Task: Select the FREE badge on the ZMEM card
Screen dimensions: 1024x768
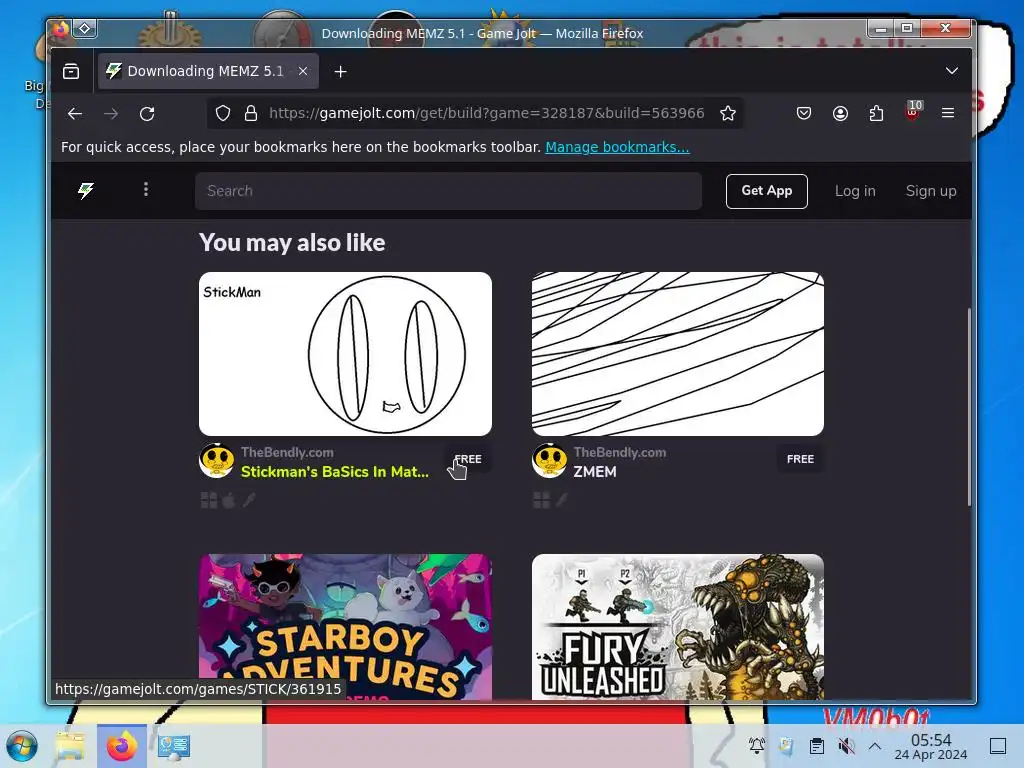Action: pos(800,459)
